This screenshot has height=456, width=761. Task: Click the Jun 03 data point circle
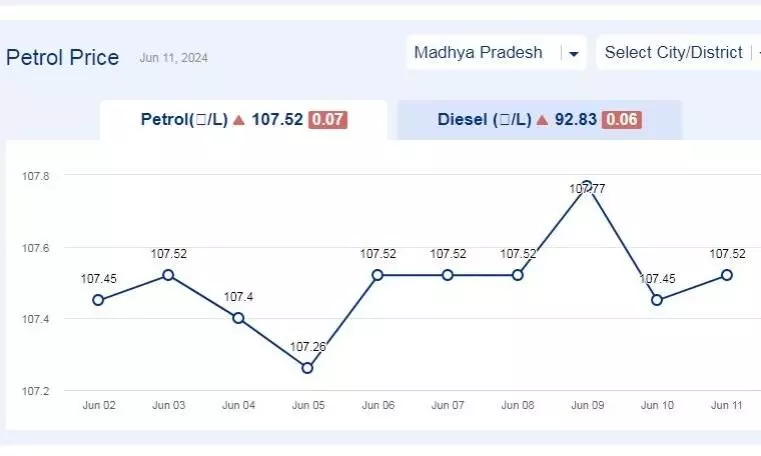(x=168, y=275)
